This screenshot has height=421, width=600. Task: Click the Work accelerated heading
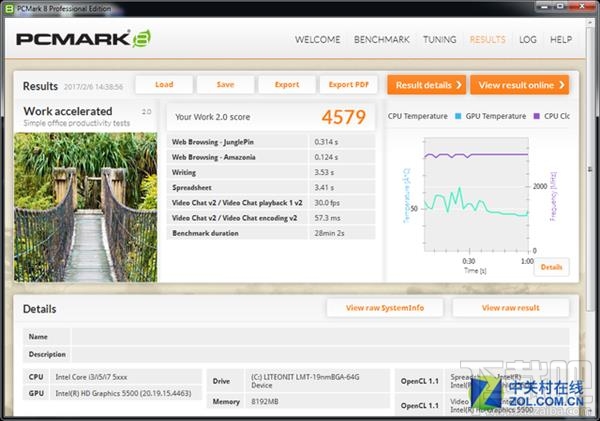(x=68, y=111)
